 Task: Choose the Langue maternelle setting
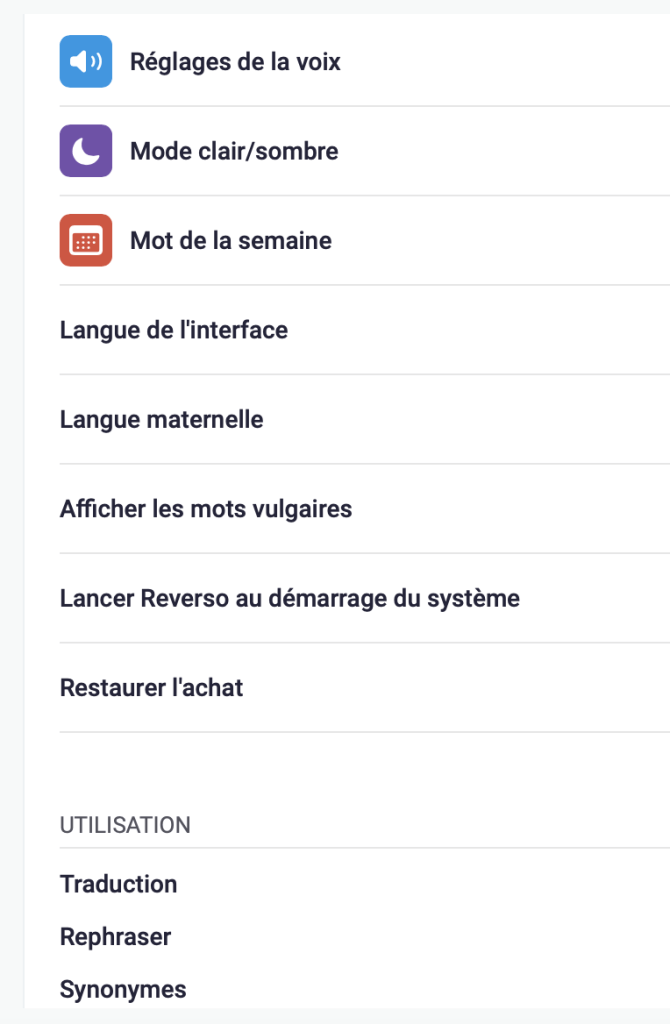pyautogui.click(x=162, y=419)
